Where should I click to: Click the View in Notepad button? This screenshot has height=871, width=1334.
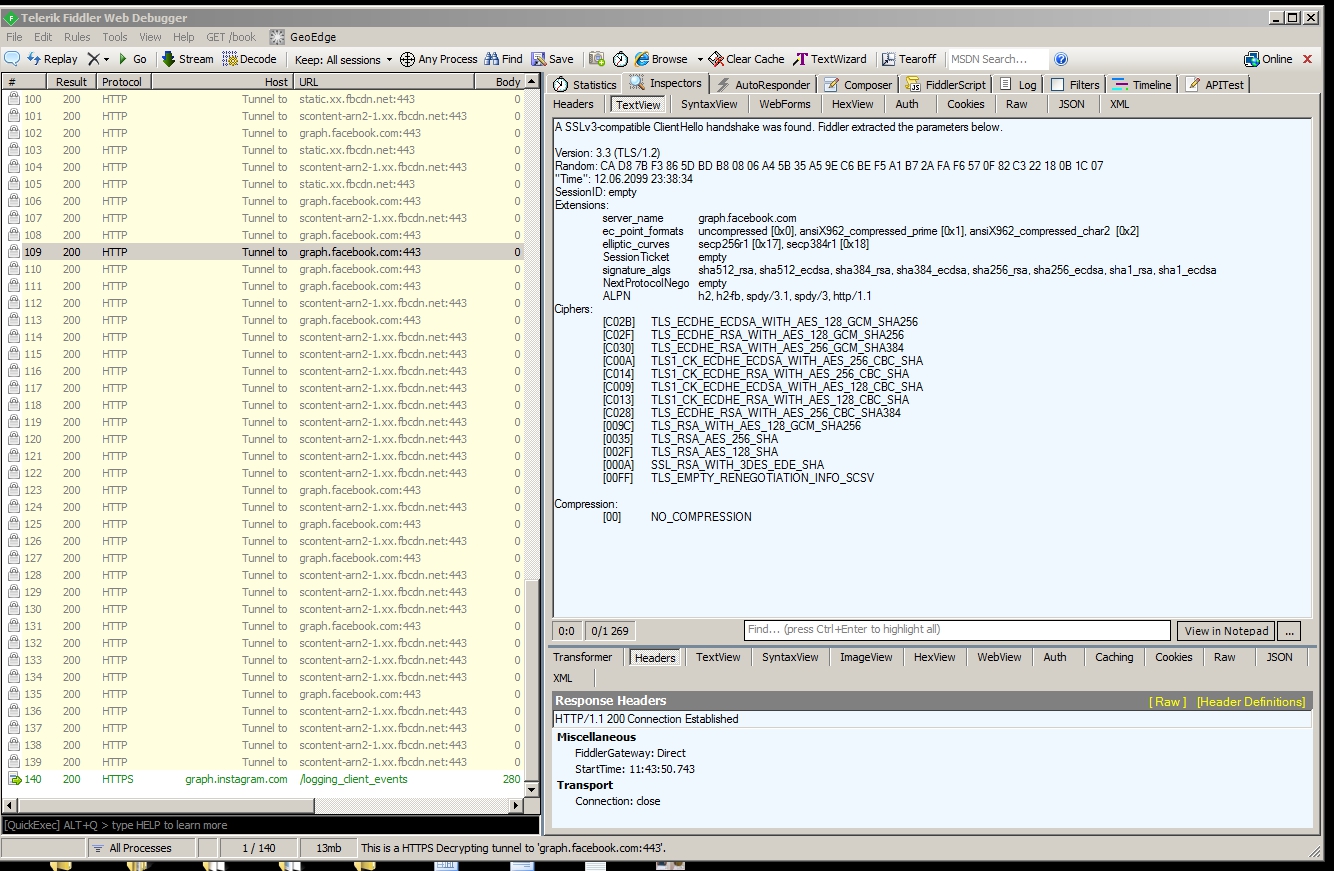(1226, 631)
